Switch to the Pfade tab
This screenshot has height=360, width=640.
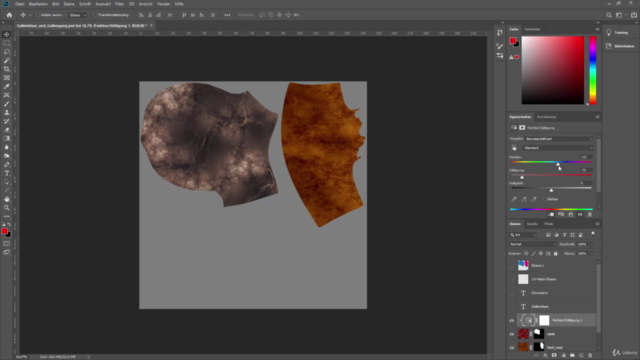[x=549, y=224]
